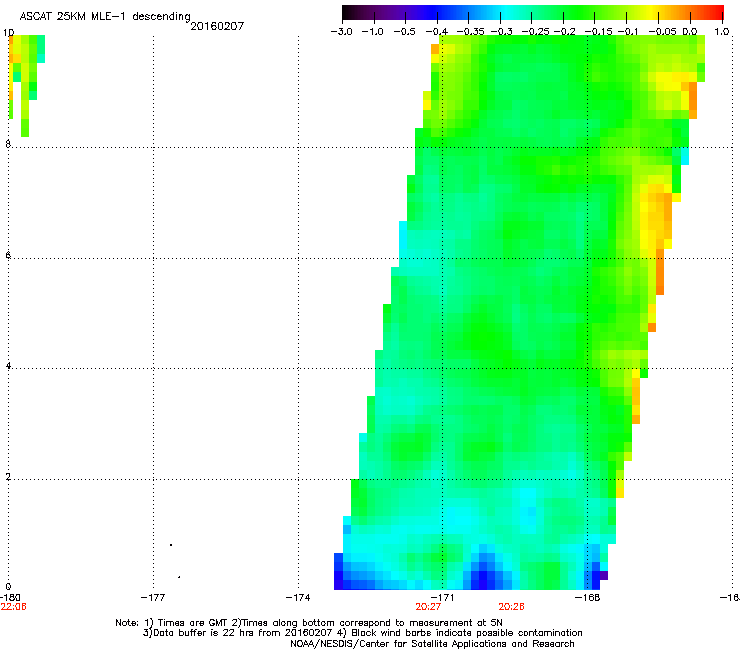
Task: Pick the -0.25 color bar label
Action: click(x=535, y=32)
